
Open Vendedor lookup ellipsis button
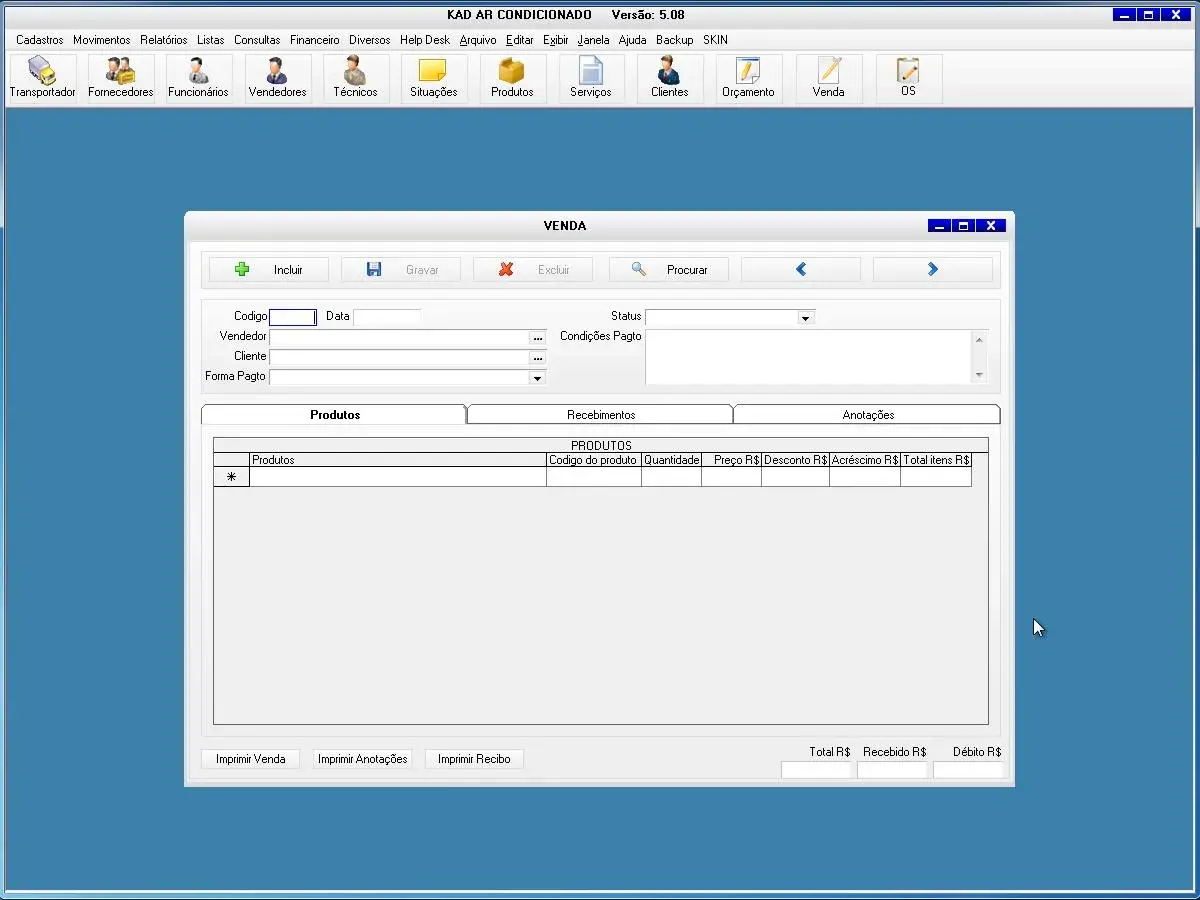coord(537,338)
